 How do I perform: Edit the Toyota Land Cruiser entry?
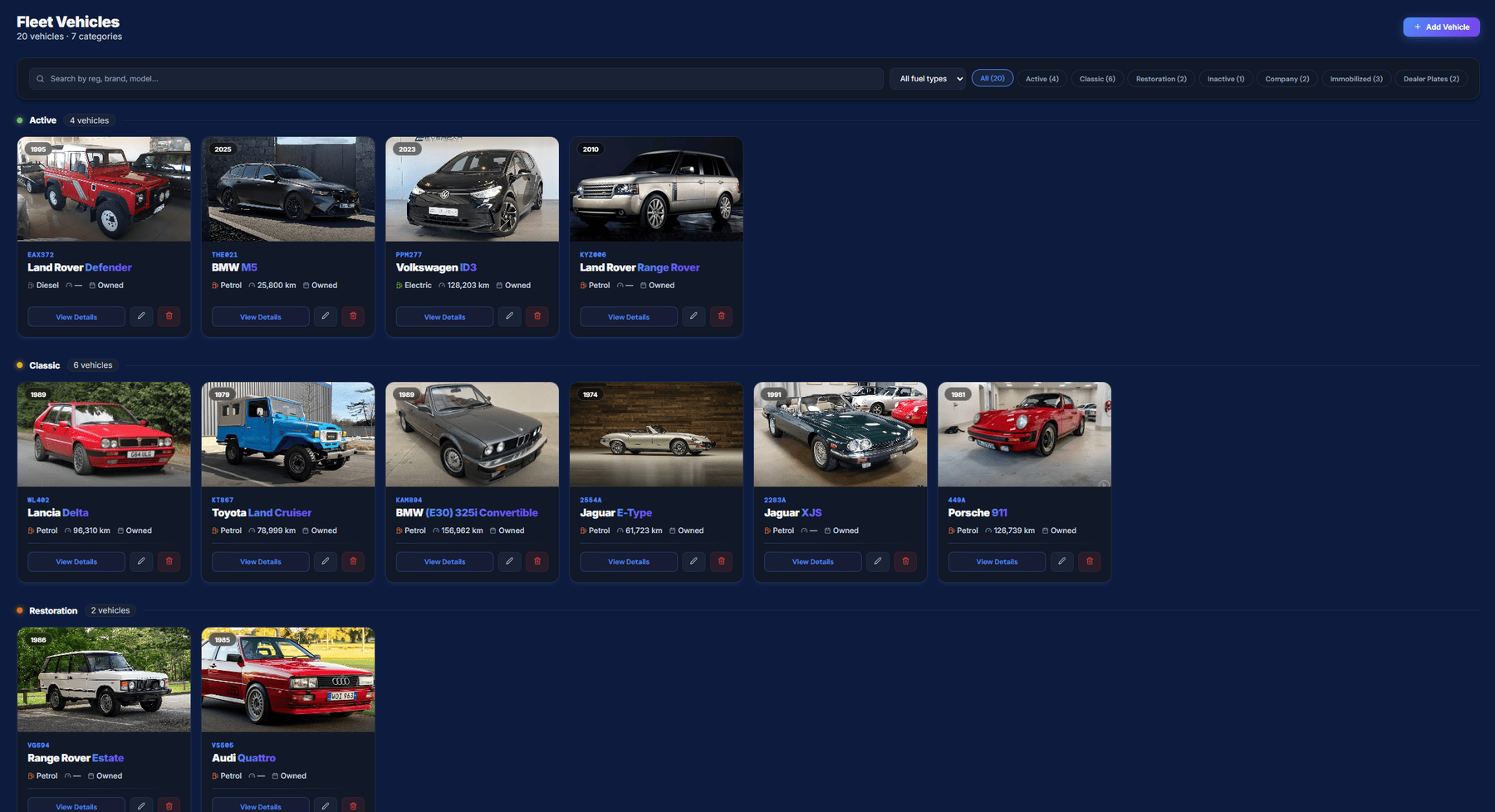326,561
